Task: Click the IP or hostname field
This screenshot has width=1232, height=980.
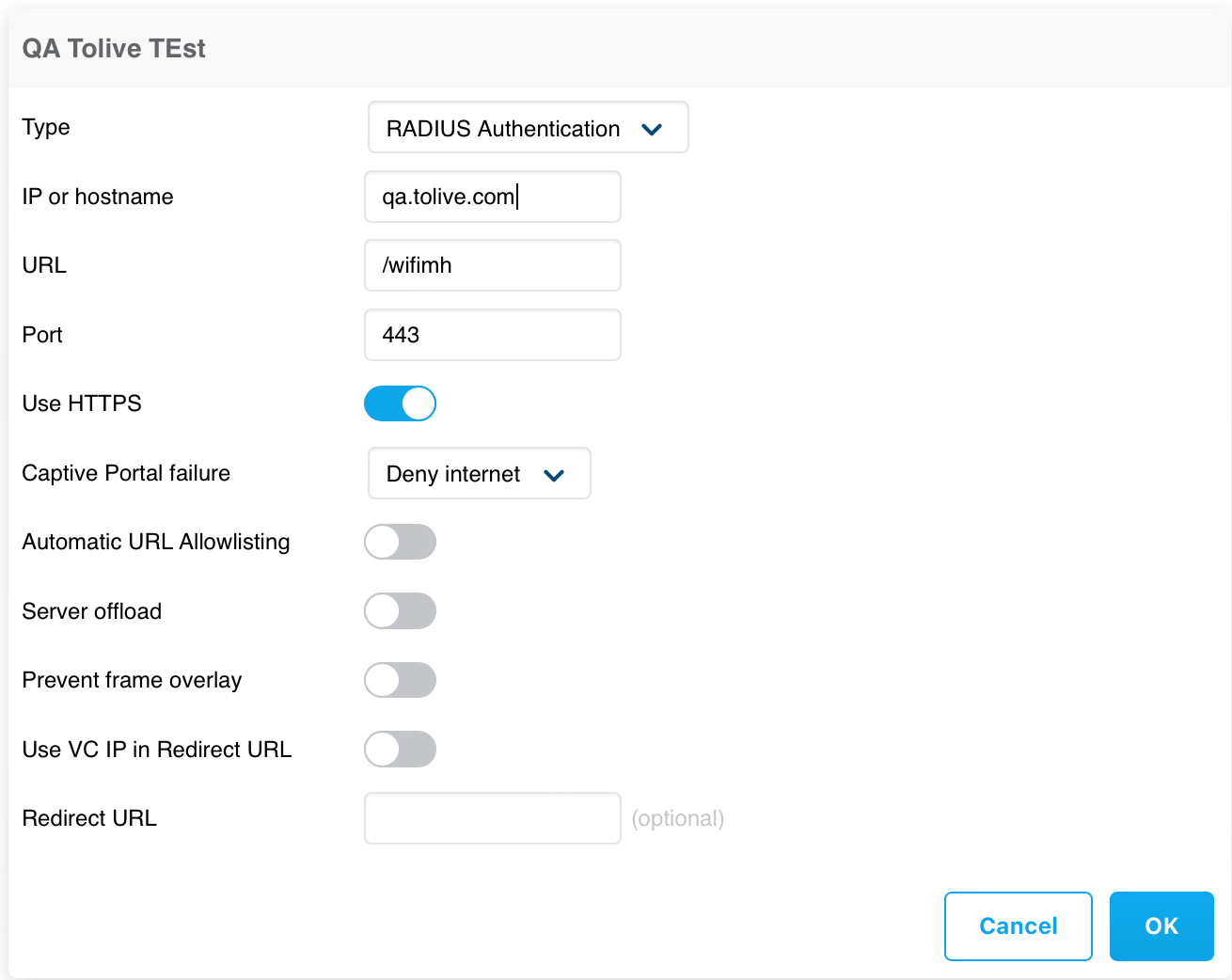Action: [x=493, y=197]
